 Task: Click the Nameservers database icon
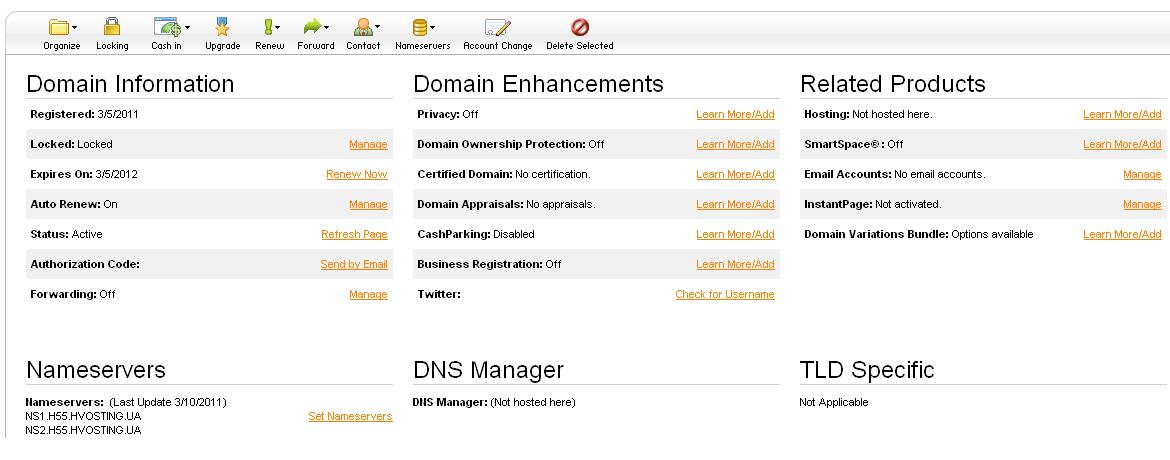(420, 28)
